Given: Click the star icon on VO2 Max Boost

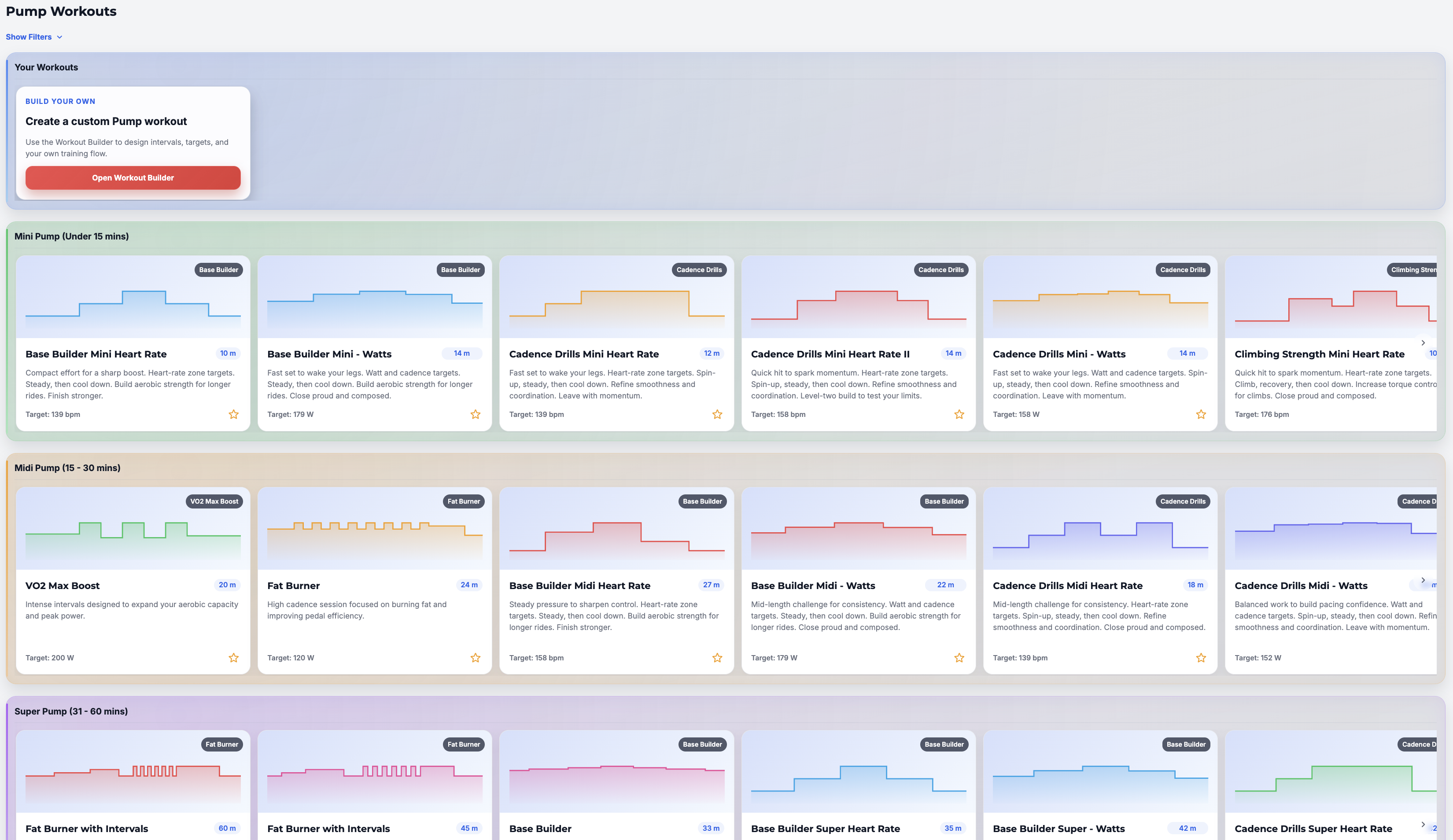Looking at the screenshot, I should 233,658.
